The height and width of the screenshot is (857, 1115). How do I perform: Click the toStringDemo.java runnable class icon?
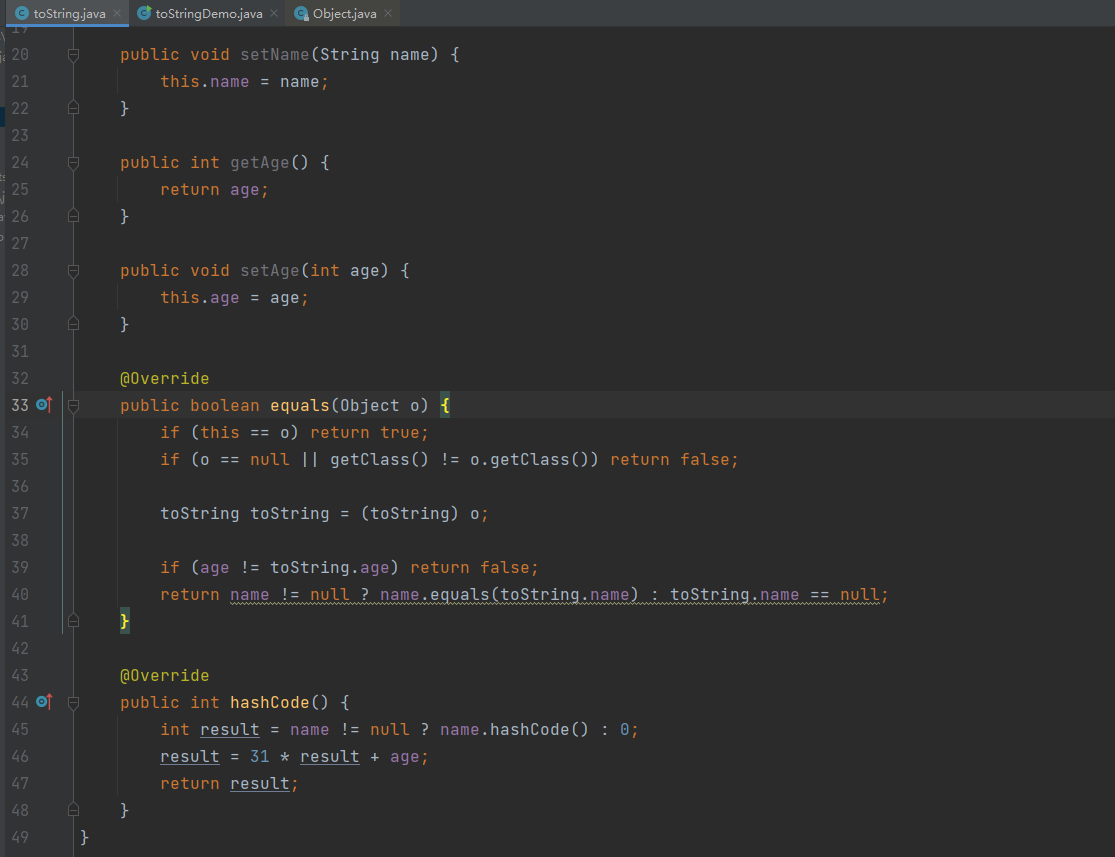pyautogui.click(x=144, y=13)
